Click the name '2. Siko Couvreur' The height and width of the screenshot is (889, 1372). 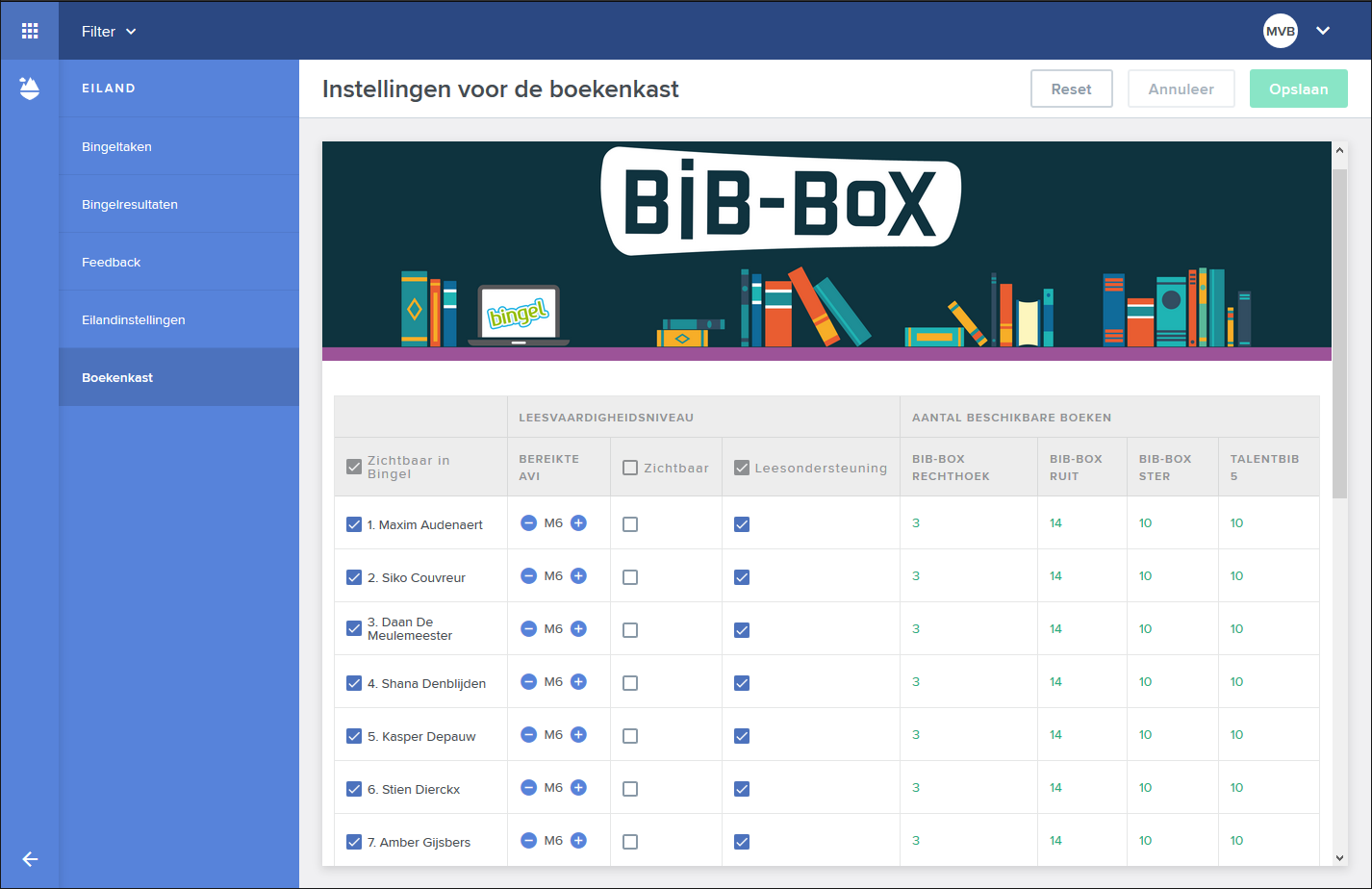[417, 577]
